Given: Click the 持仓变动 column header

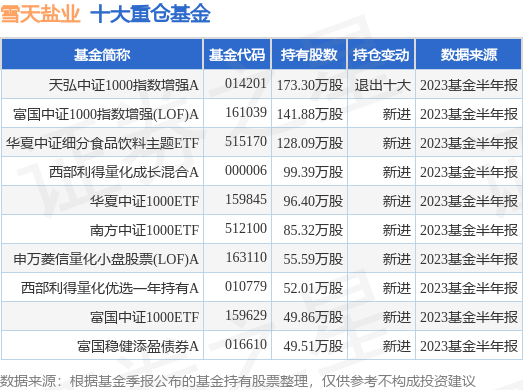Looking at the screenshot, I should pyautogui.click(x=381, y=54).
